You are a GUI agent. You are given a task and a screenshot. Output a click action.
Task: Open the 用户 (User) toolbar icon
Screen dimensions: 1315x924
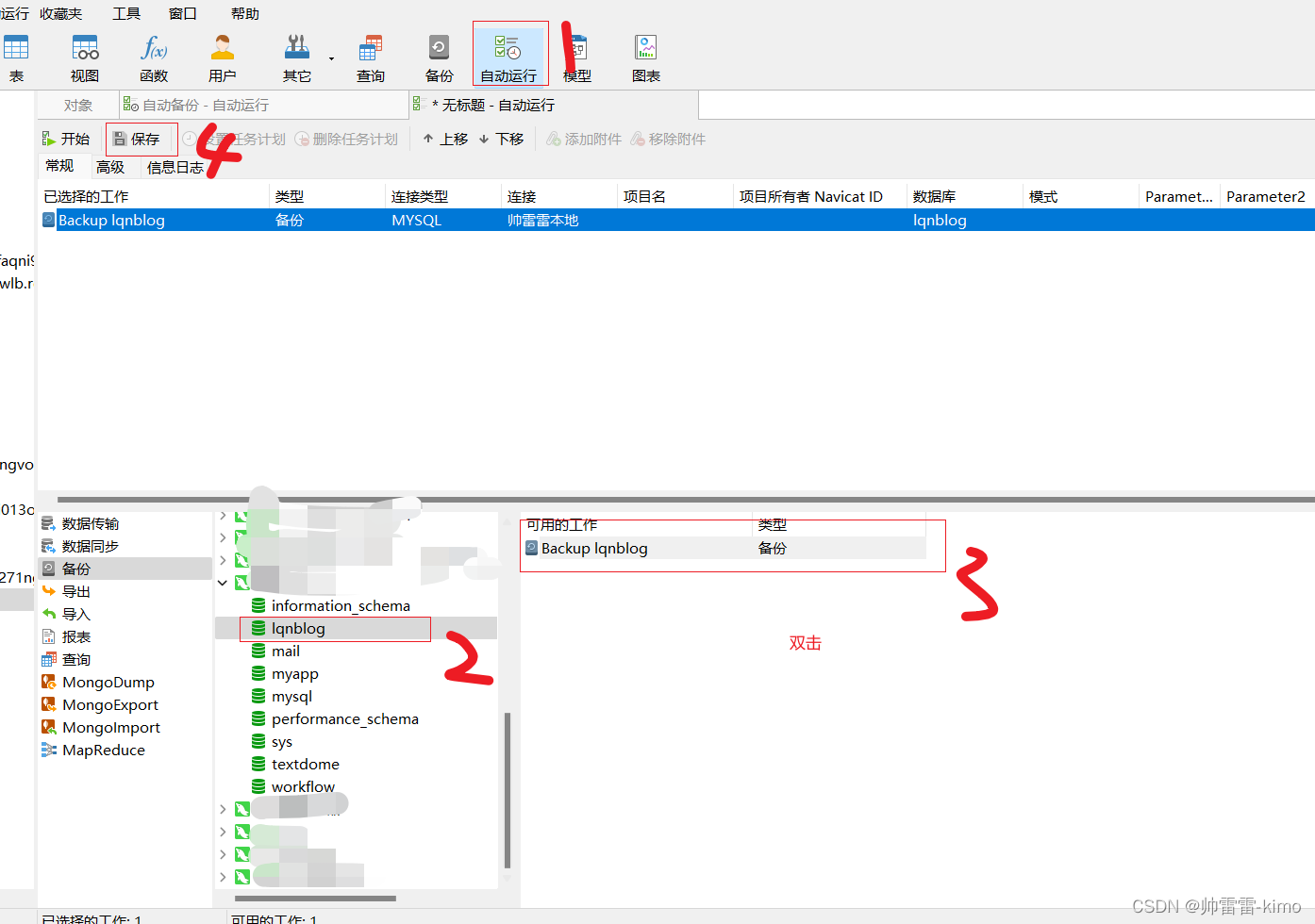click(x=223, y=58)
